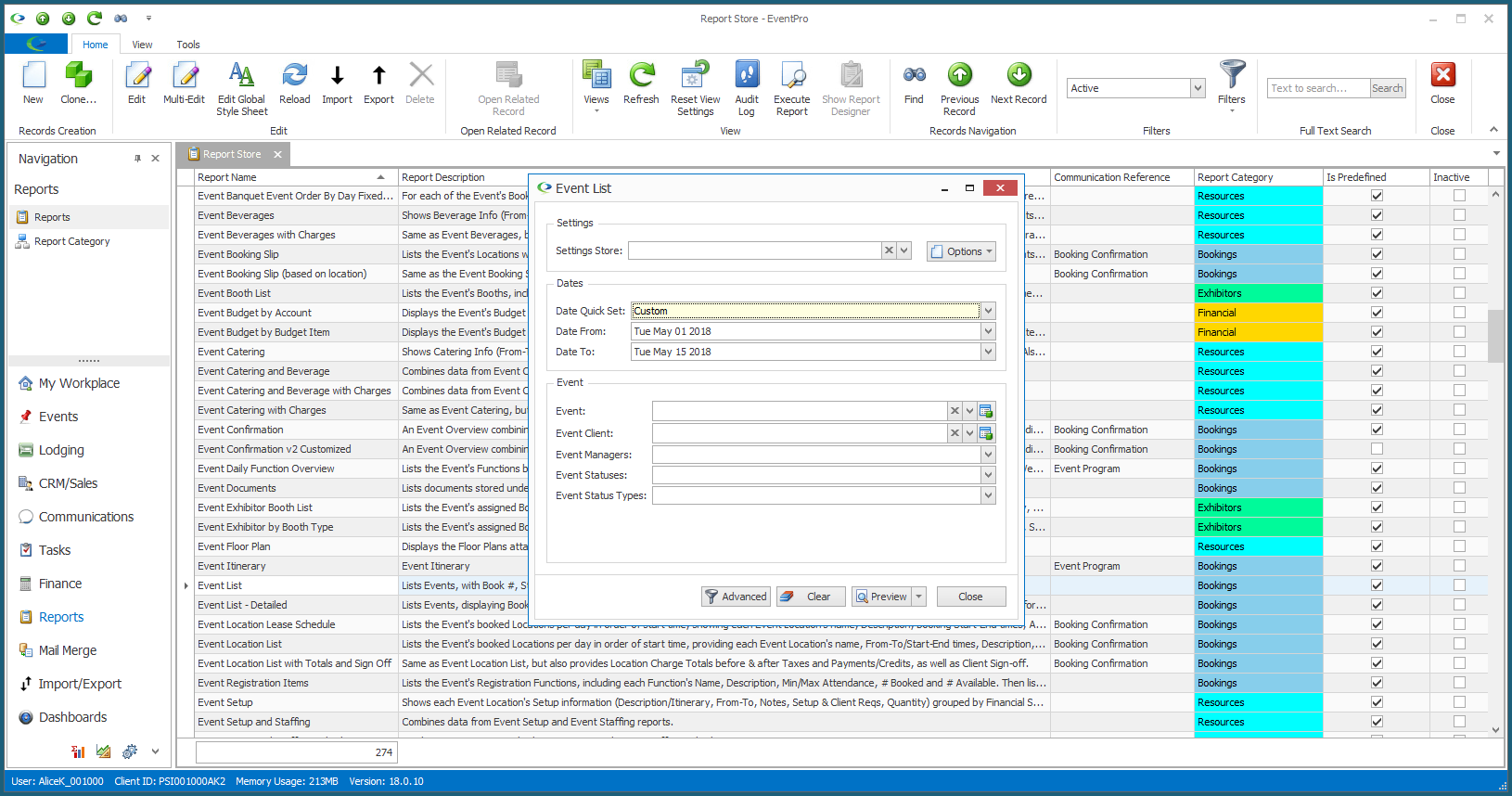Click the Advanced button
1512x796 pixels.
736,597
